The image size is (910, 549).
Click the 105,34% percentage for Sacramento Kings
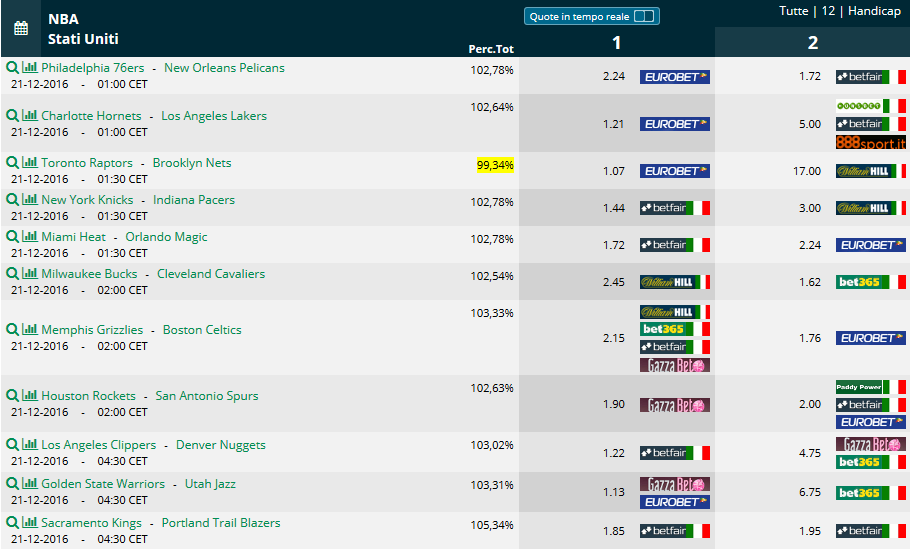(492, 525)
